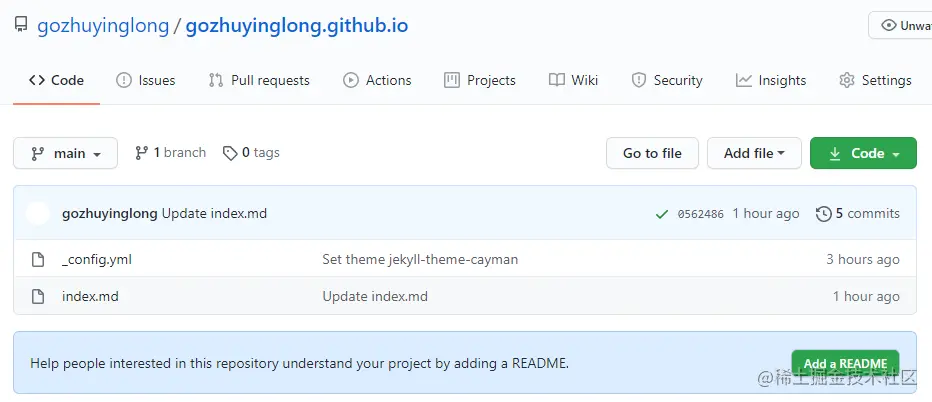Viewport: 932px width, 402px height.
Task: Open commit hash 0562486 link
Action: tap(700, 214)
